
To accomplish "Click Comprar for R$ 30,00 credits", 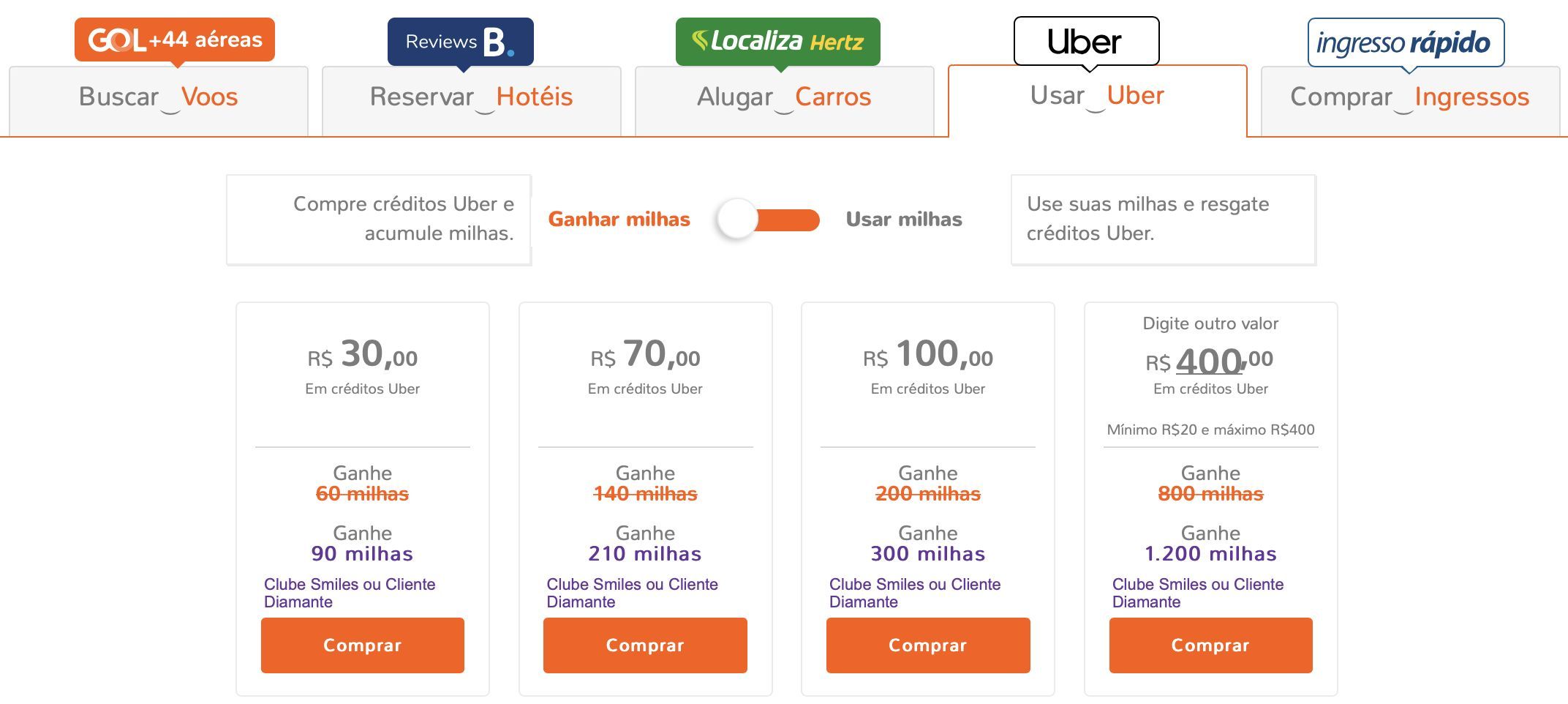I will coord(363,645).
